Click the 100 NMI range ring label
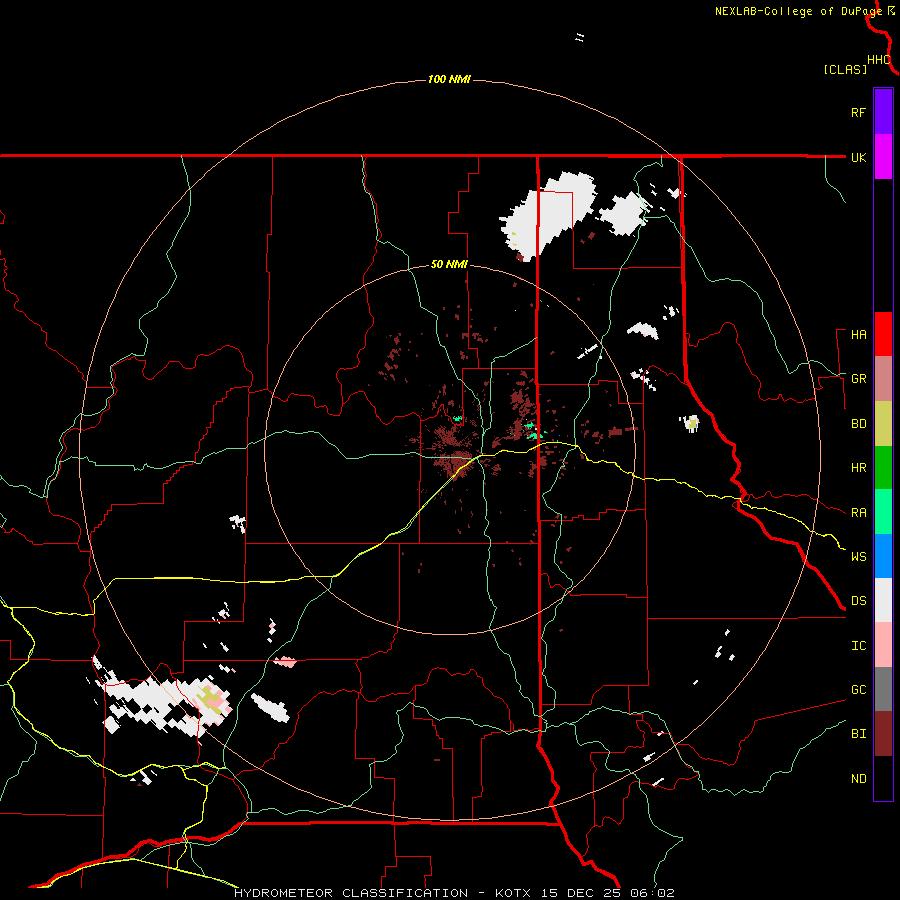This screenshot has height=900, width=900. (x=449, y=79)
